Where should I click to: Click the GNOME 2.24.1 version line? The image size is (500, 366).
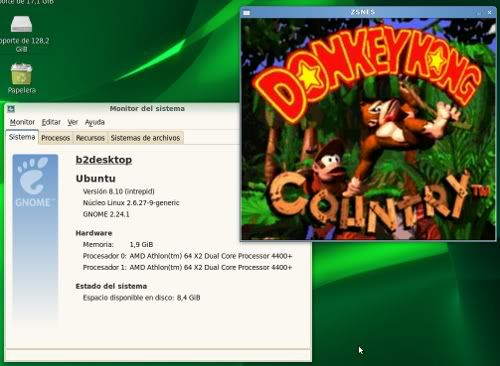pos(106,214)
